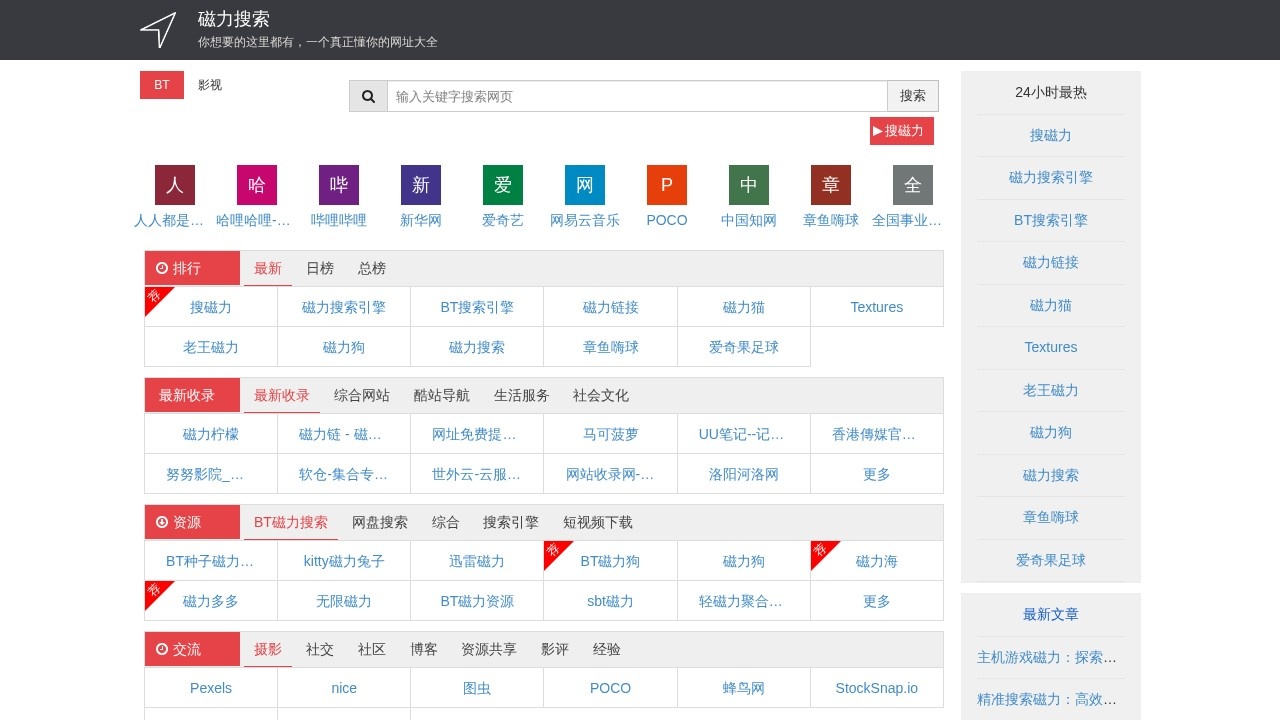
Task: Click the 磁力搜索 site title
Action: [x=234, y=19]
